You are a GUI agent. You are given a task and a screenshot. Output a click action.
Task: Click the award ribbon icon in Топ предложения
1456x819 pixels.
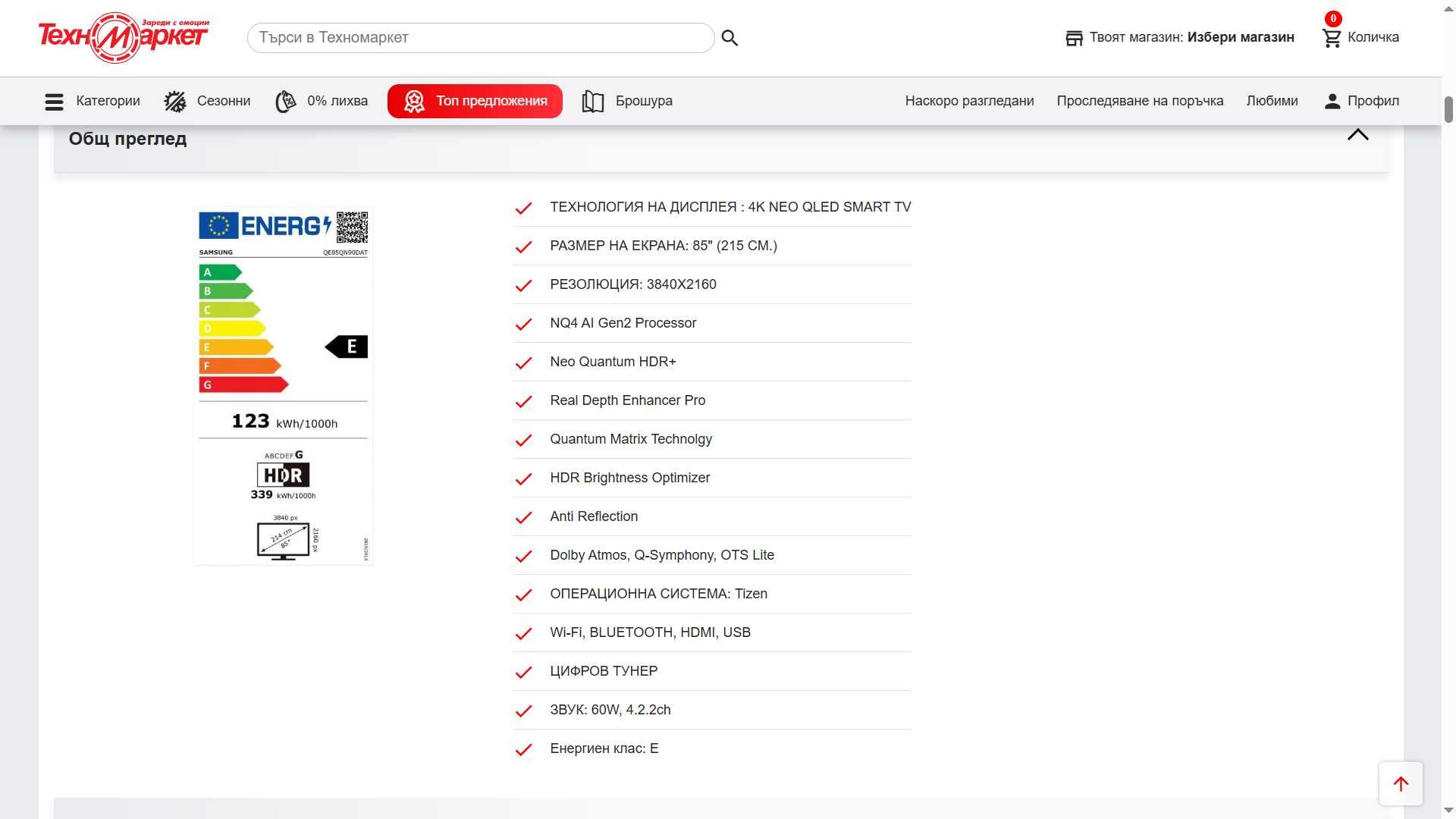click(x=414, y=102)
